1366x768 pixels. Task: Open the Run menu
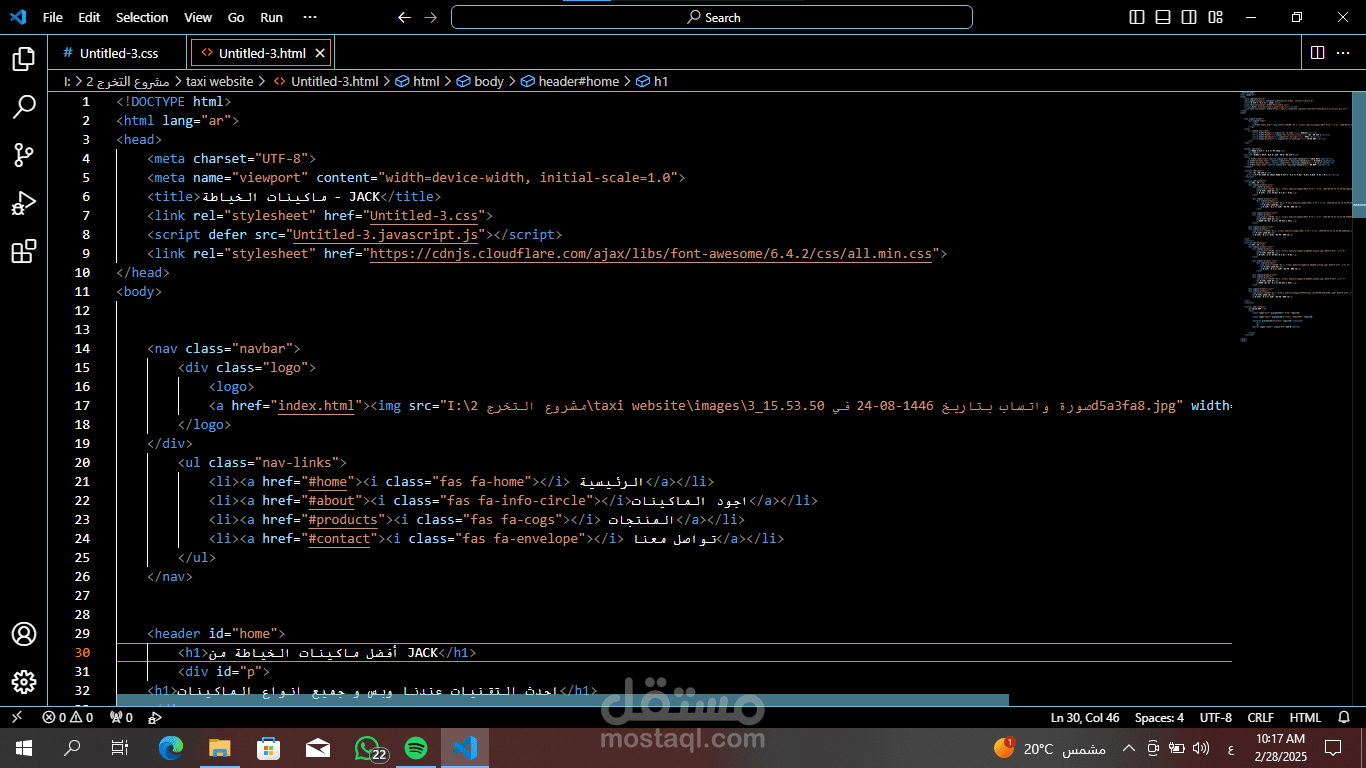click(271, 17)
